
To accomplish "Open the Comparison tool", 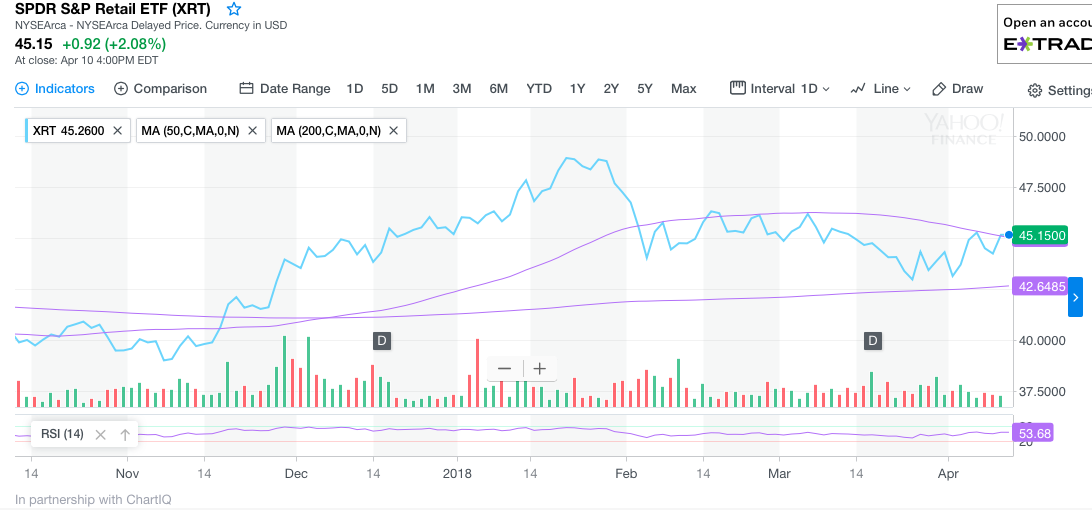I will pyautogui.click(x=160, y=89).
